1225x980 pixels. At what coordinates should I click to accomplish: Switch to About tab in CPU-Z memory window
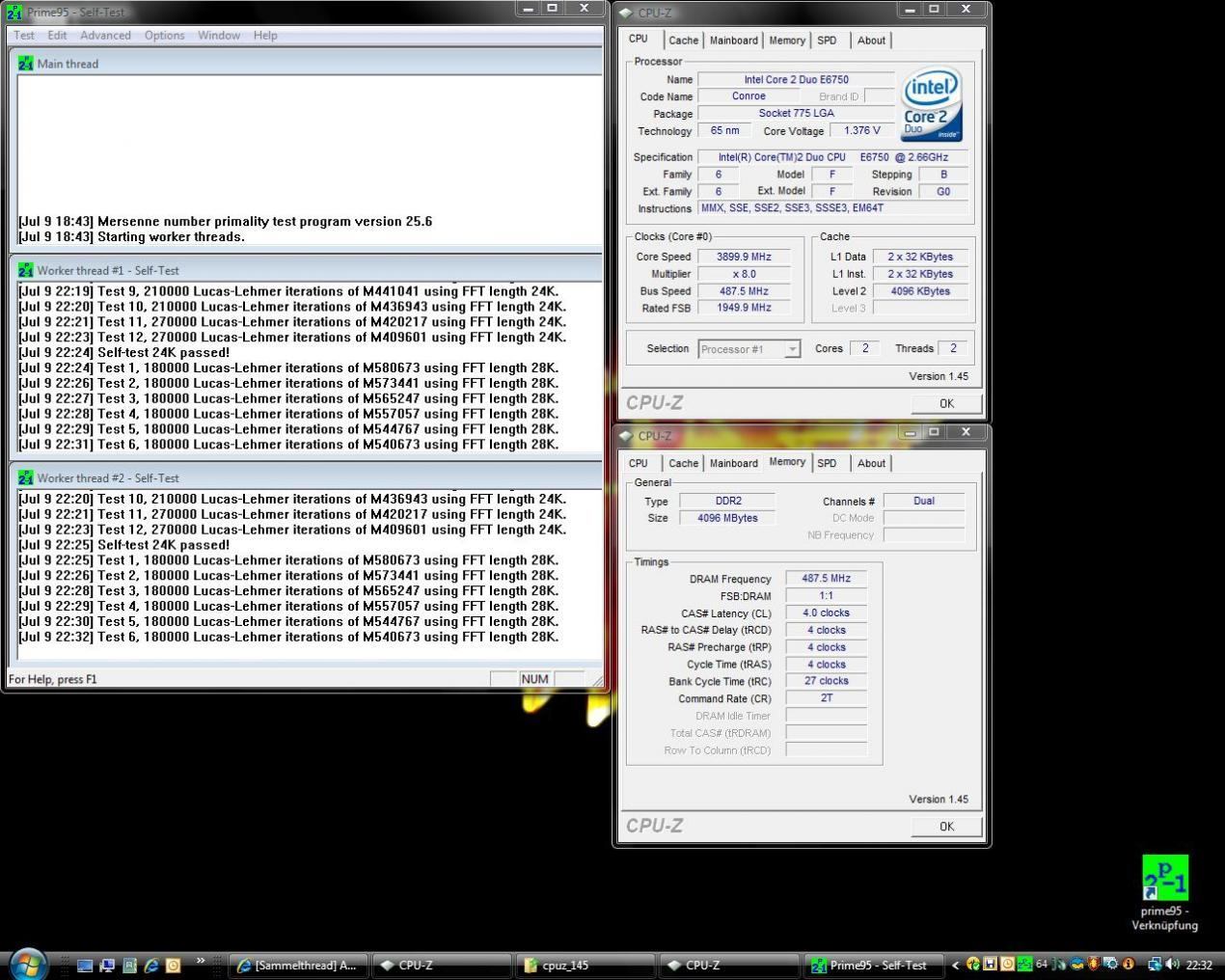click(871, 464)
